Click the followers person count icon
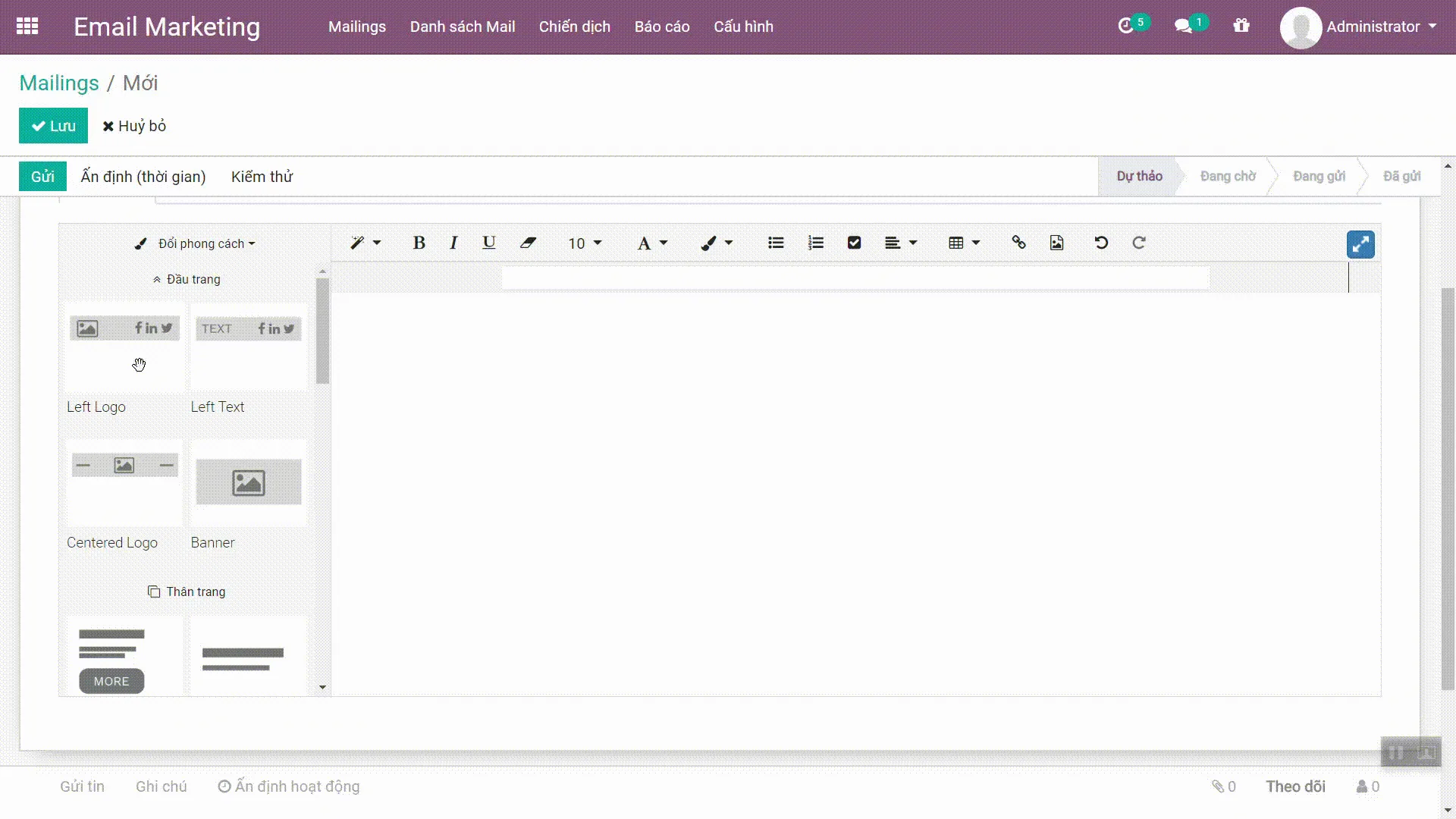The height and width of the screenshot is (819, 1456). [1368, 786]
